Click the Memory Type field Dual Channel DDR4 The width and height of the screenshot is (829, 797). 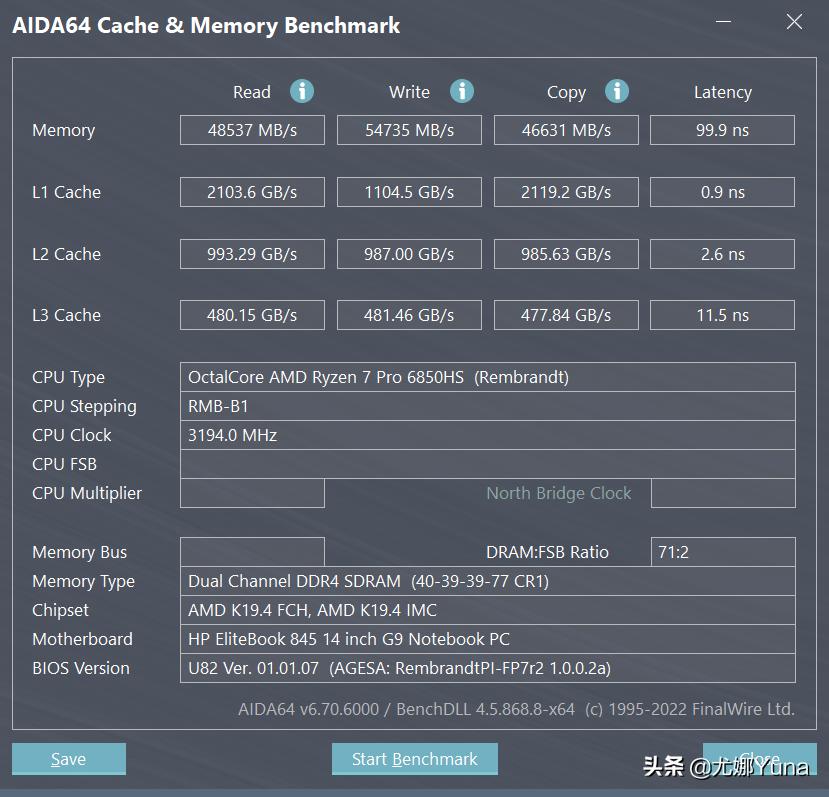[x=487, y=581]
